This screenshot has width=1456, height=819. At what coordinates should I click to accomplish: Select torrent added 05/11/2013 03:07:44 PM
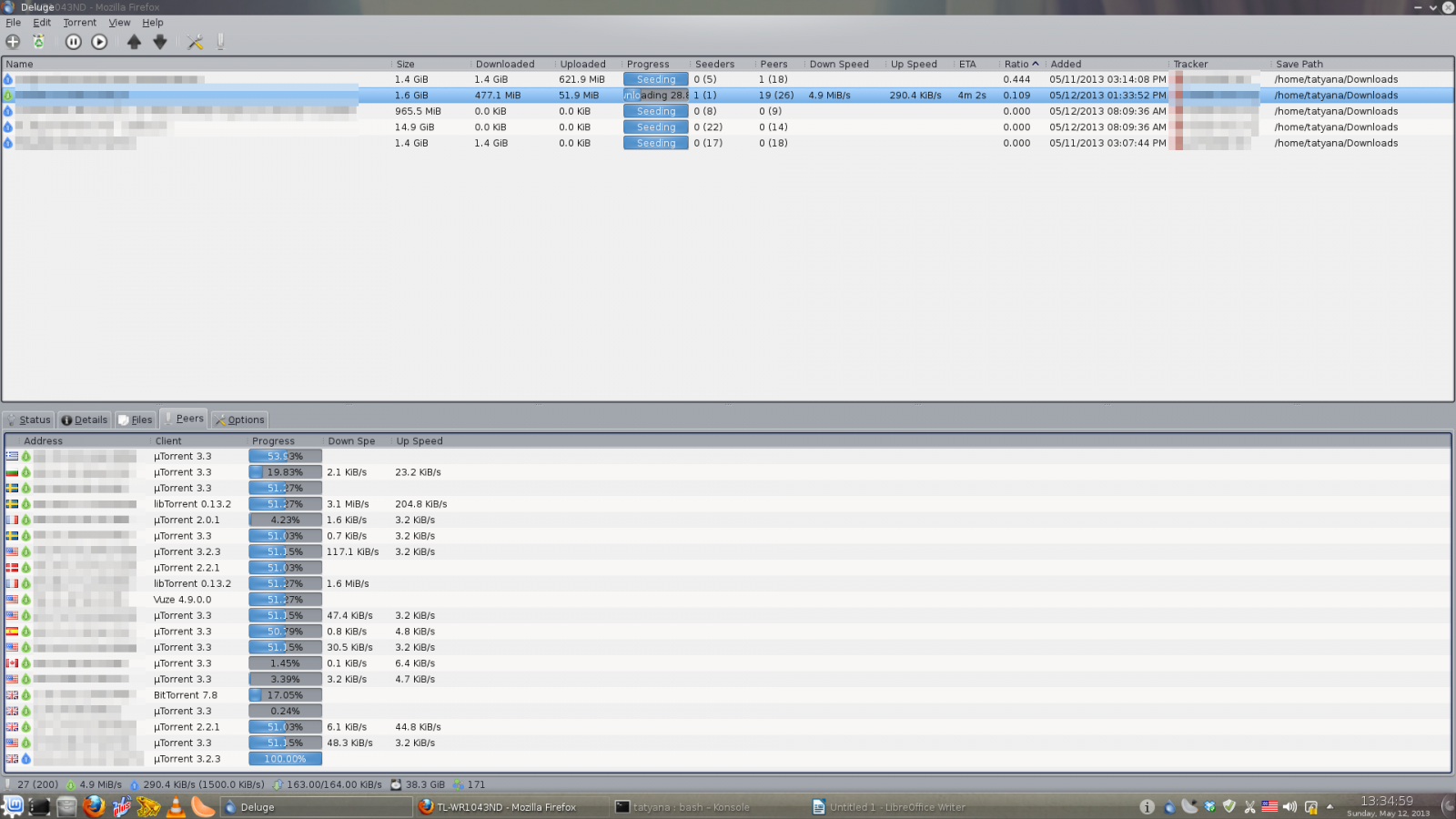coord(728,143)
